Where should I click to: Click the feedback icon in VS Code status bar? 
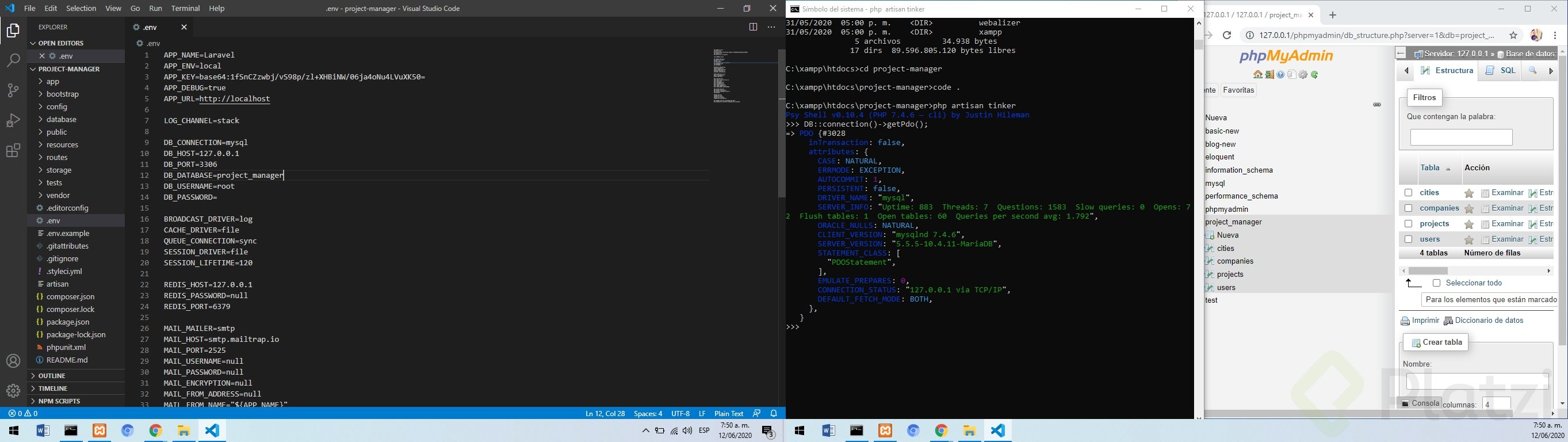tap(756, 413)
